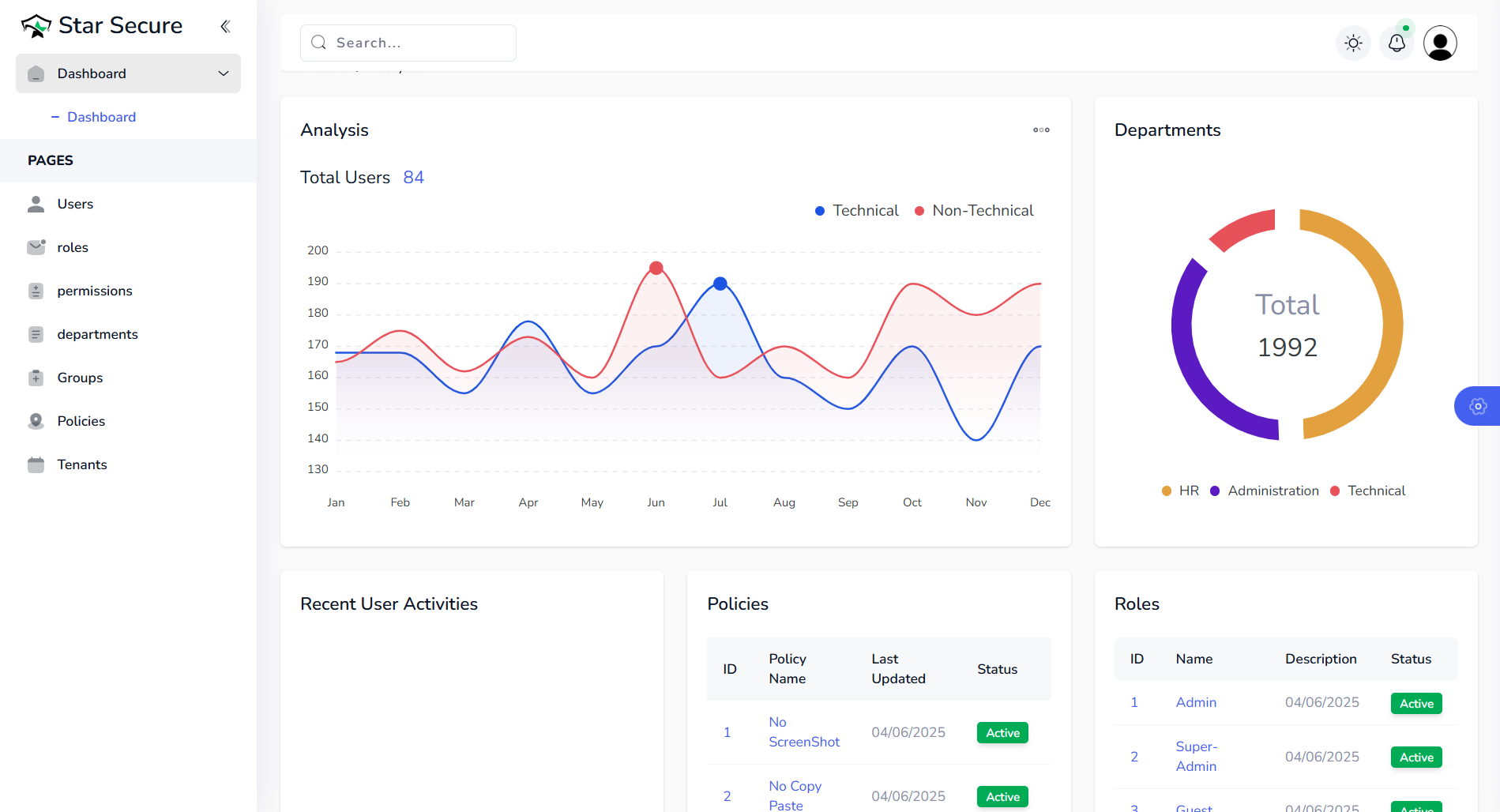Collapse the Dashboard menu chevron

coord(222,73)
